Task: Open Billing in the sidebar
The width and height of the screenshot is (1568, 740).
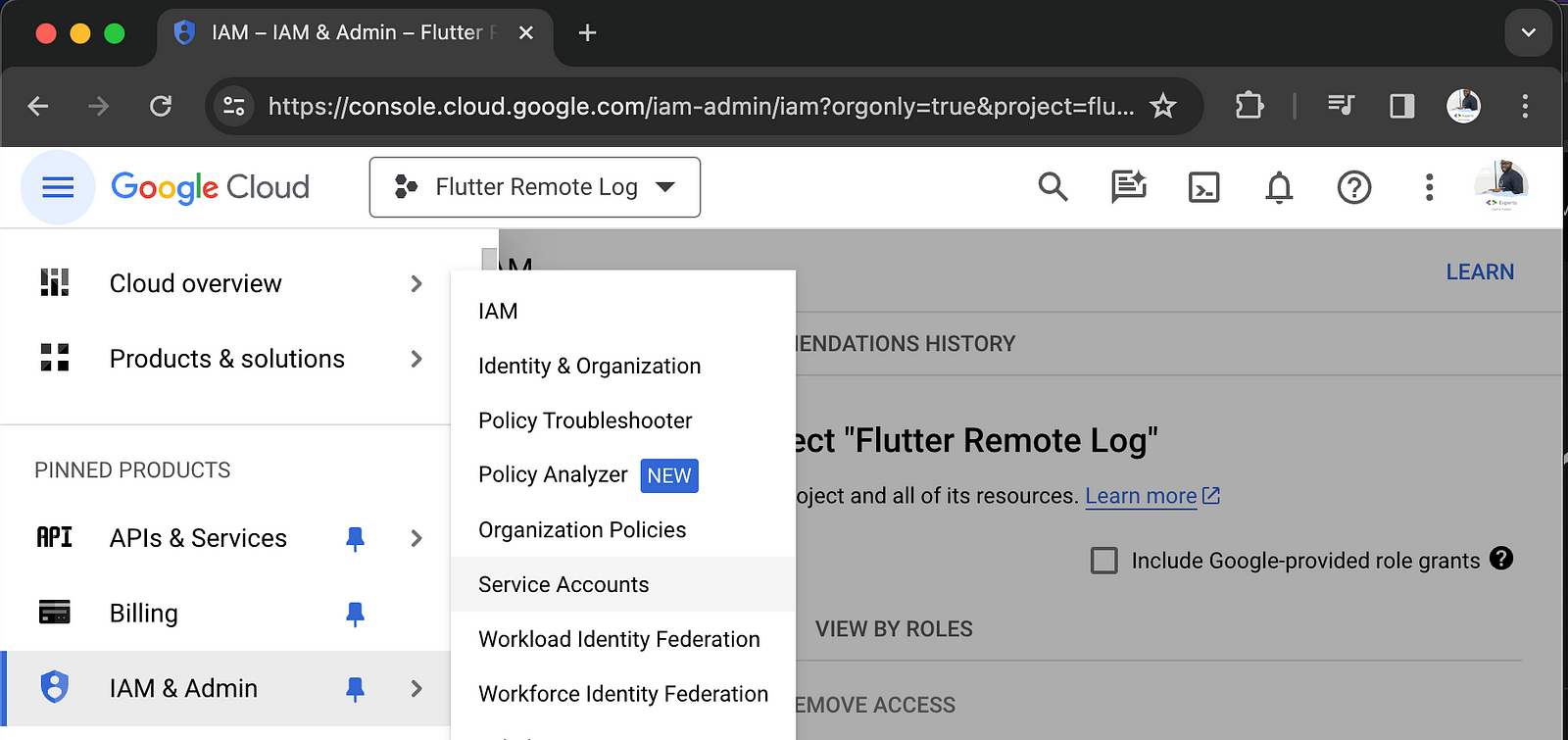Action: pyautogui.click(x=143, y=614)
